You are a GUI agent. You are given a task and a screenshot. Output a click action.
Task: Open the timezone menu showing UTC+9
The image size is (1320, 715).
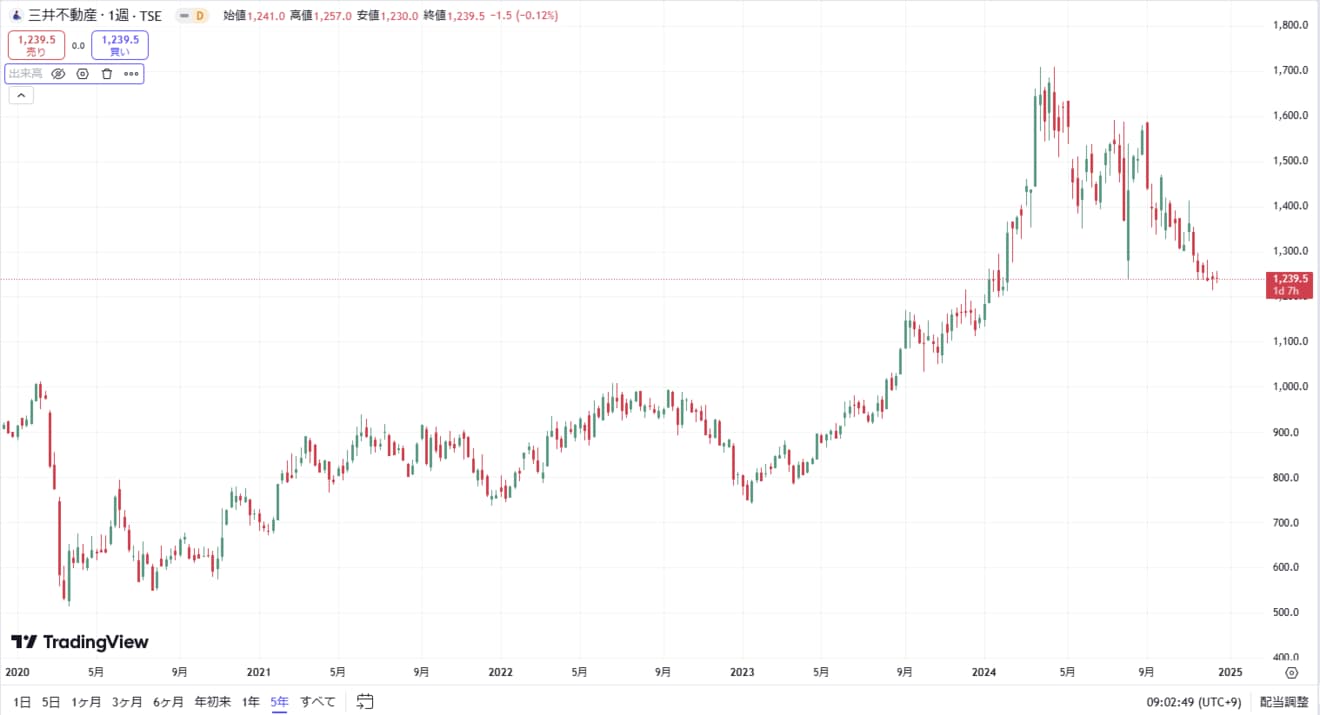[1193, 702]
